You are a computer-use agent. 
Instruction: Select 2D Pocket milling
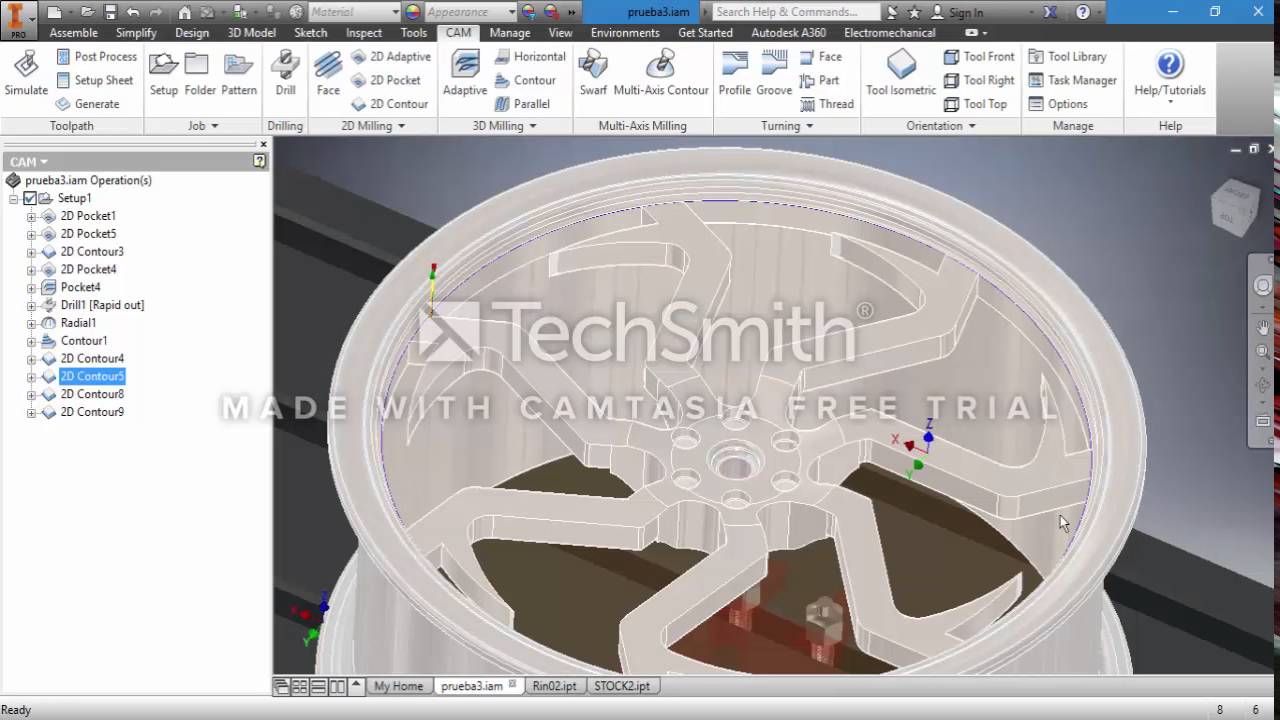[386, 80]
